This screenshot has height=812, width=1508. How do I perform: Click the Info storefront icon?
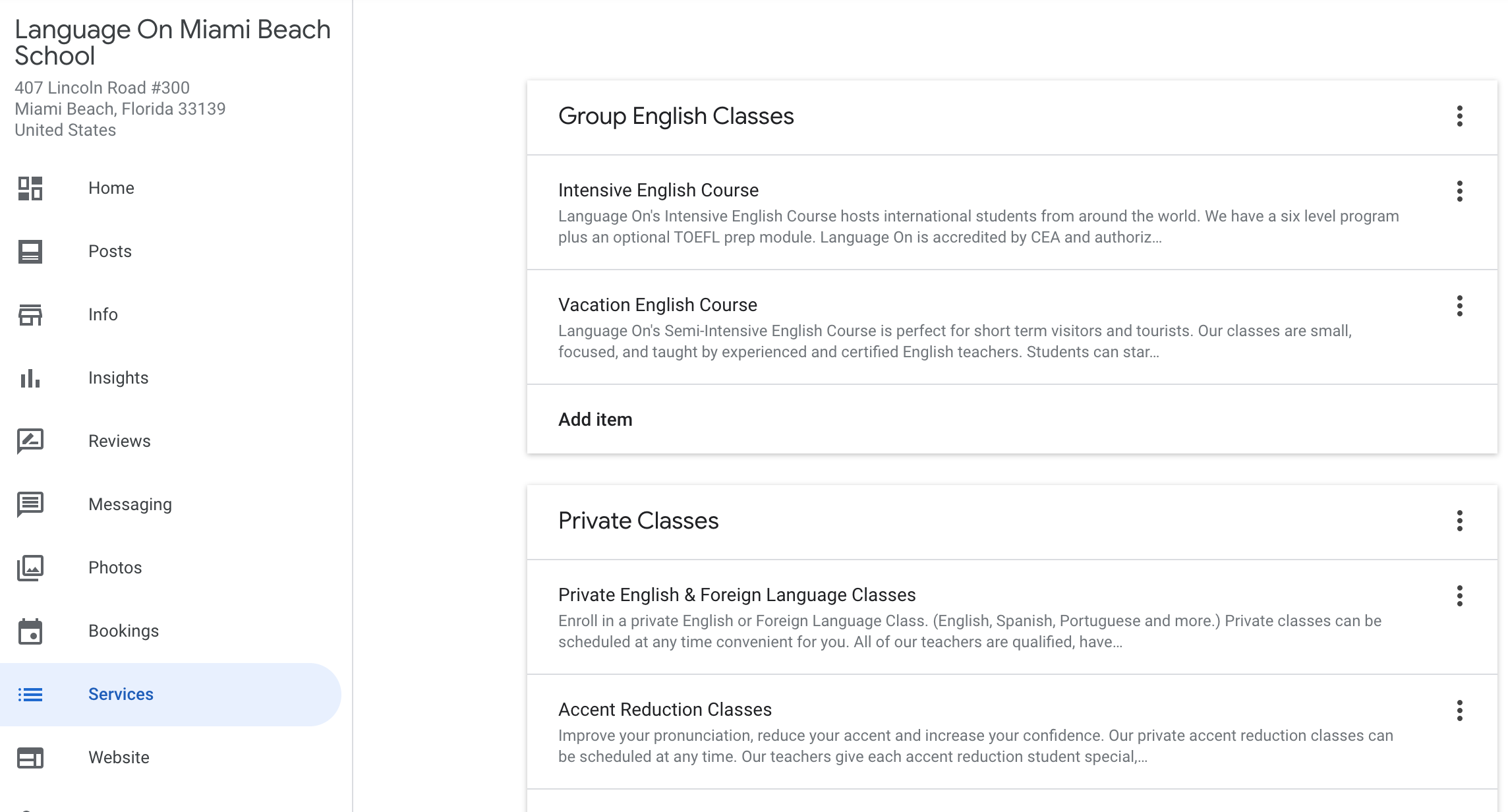point(30,315)
